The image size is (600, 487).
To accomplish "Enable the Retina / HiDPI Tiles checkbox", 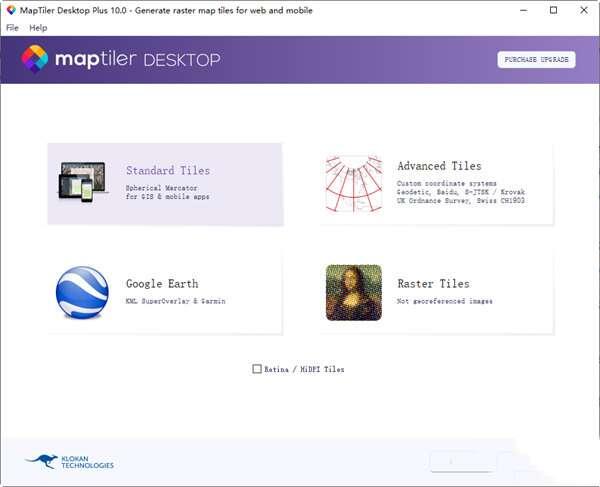I will [257, 369].
